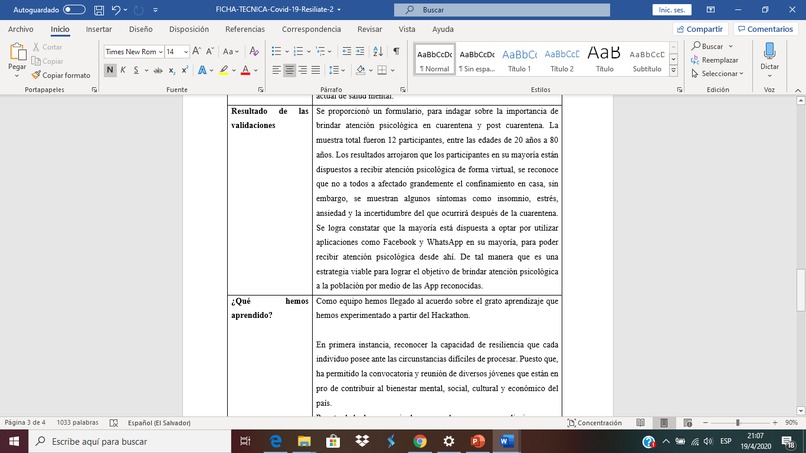Click the clear formatting icon
806x453 pixels.
[253, 51]
